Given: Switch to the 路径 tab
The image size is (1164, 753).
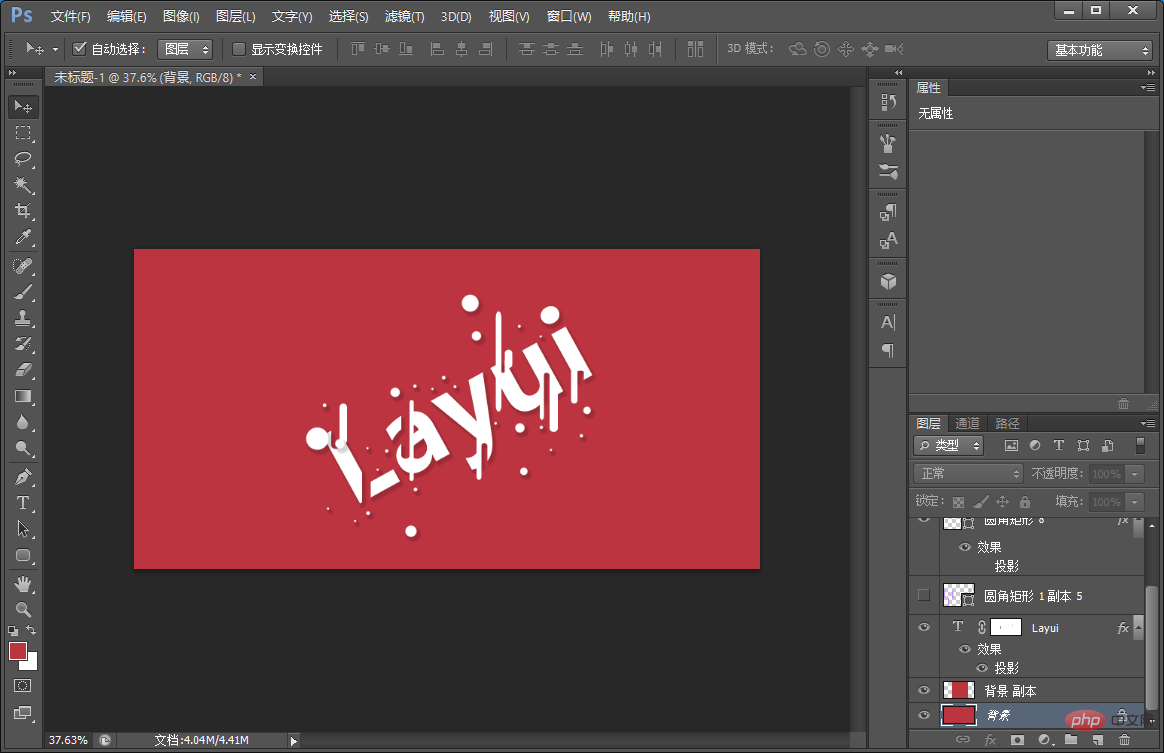Looking at the screenshot, I should pyautogui.click(x=1007, y=423).
